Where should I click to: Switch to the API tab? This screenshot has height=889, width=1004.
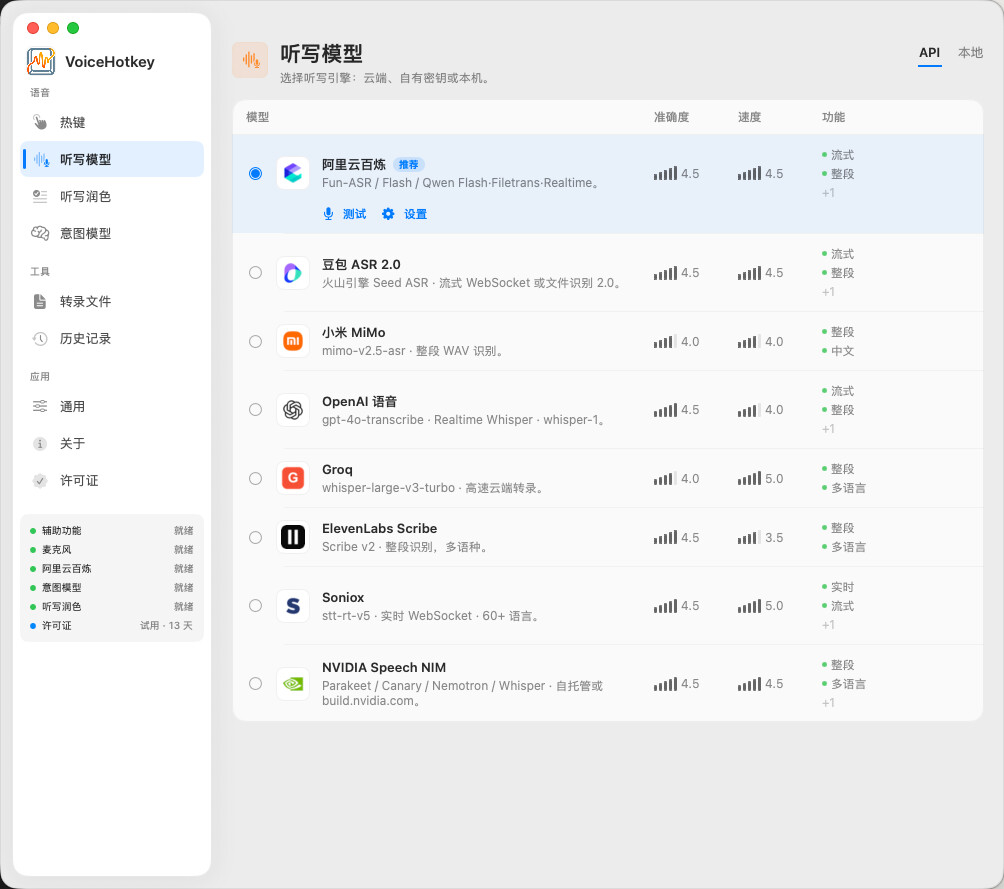pyautogui.click(x=930, y=53)
